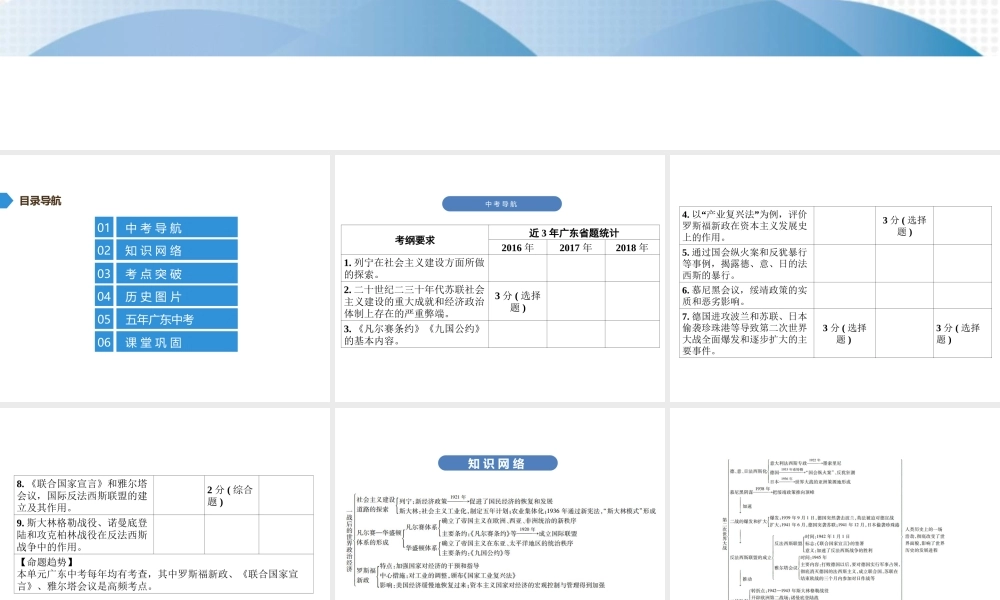Image resolution: width=1000 pixels, height=600 pixels.
Task: Select contents row 02 知识网络
Action: [x=166, y=250]
